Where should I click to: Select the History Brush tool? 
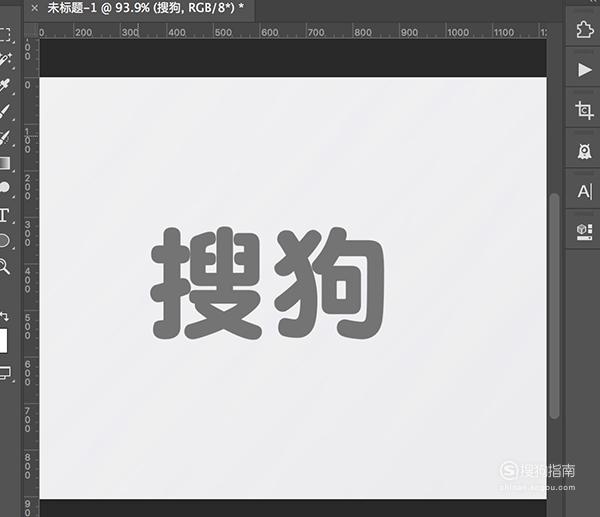[5, 138]
